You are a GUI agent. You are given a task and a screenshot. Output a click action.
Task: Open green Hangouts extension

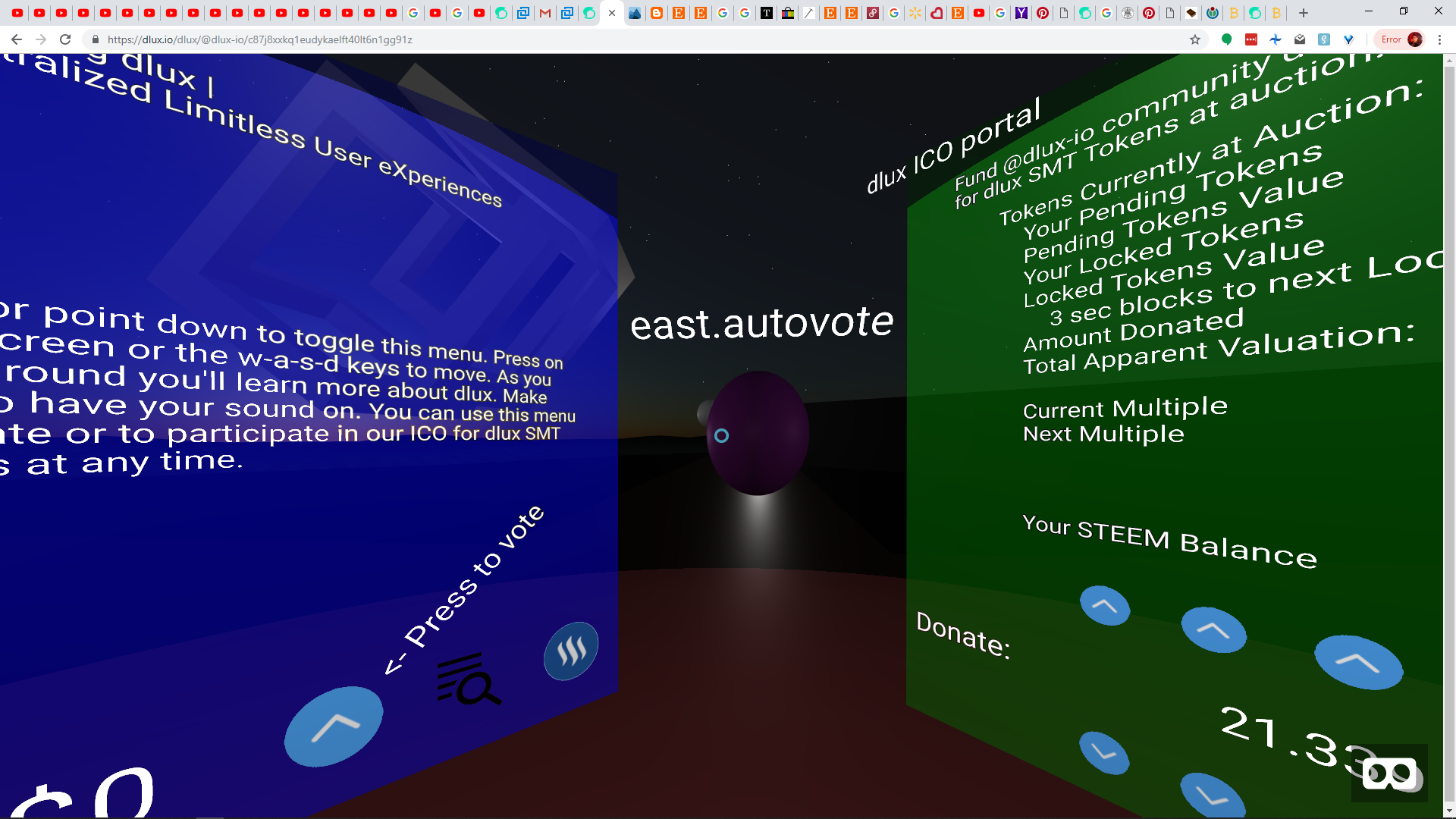[1226, 39]
